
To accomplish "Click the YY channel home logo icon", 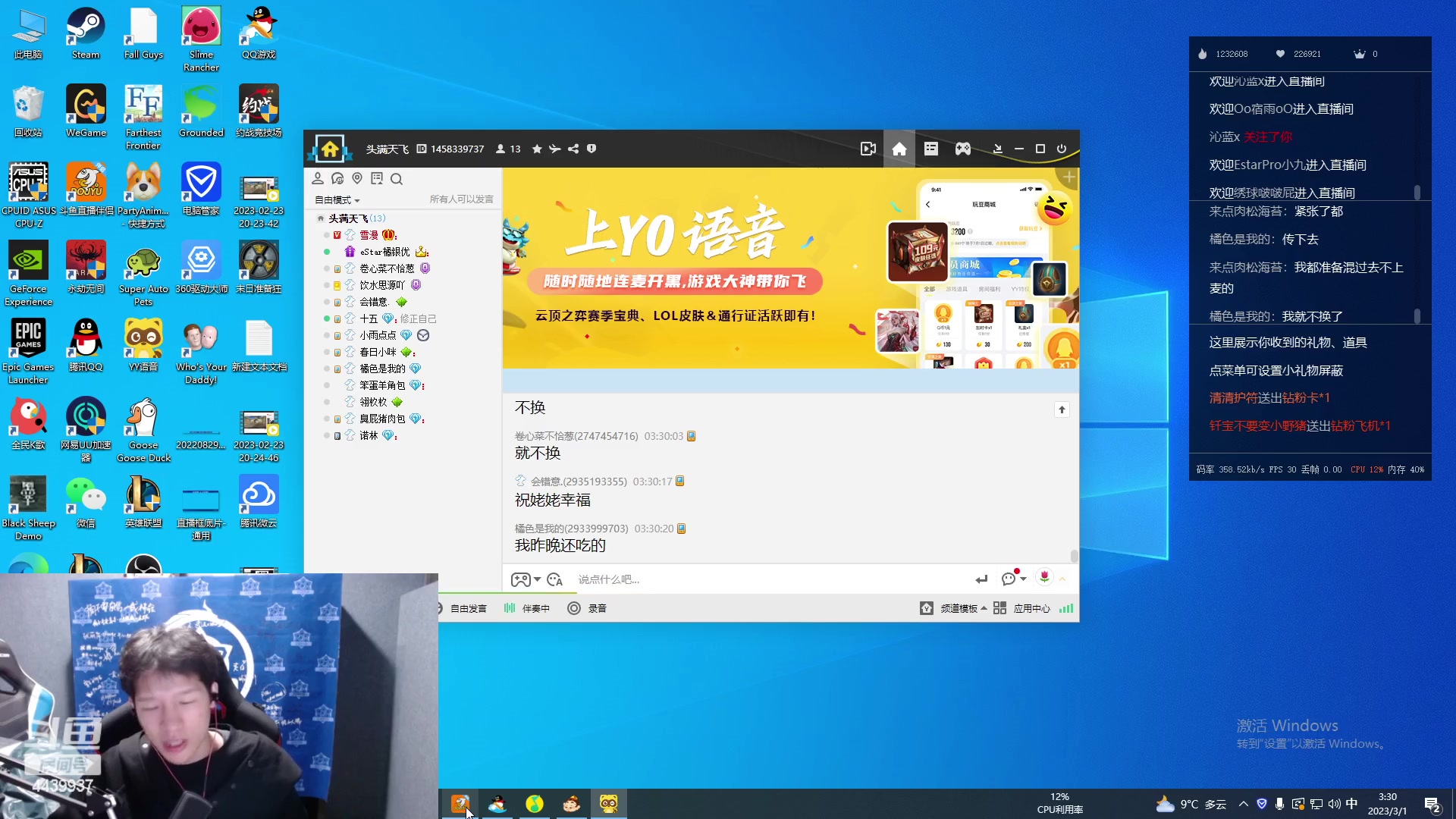I will pos(330,149).
